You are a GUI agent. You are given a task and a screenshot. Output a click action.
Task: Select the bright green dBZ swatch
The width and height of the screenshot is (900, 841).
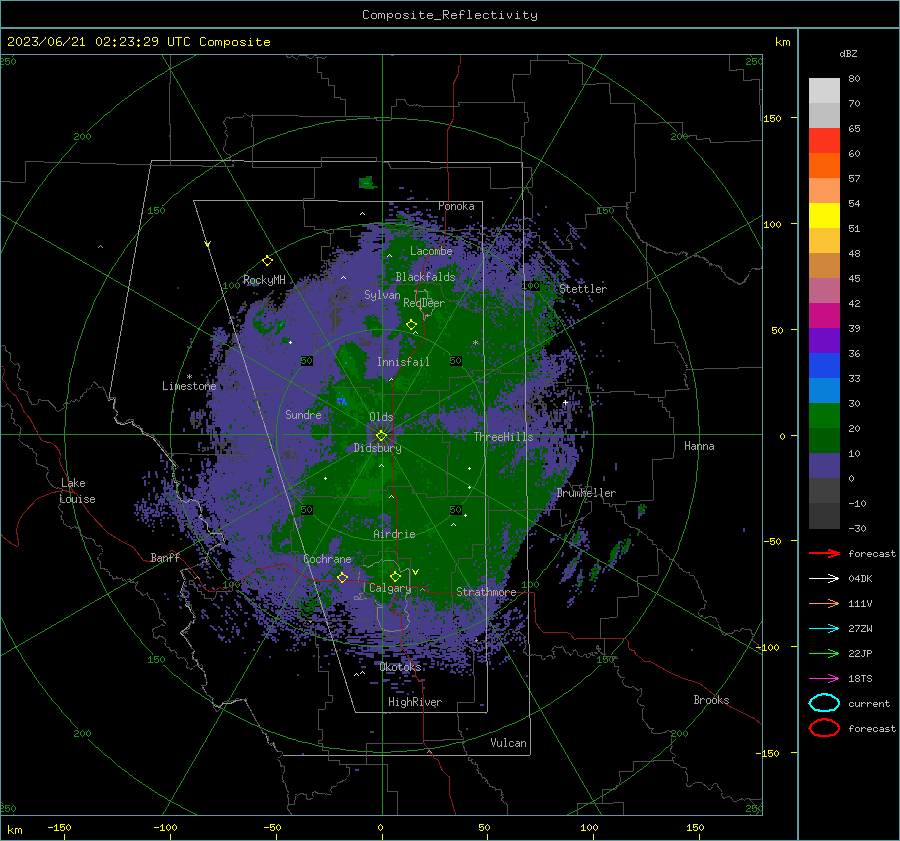point(824,416)
